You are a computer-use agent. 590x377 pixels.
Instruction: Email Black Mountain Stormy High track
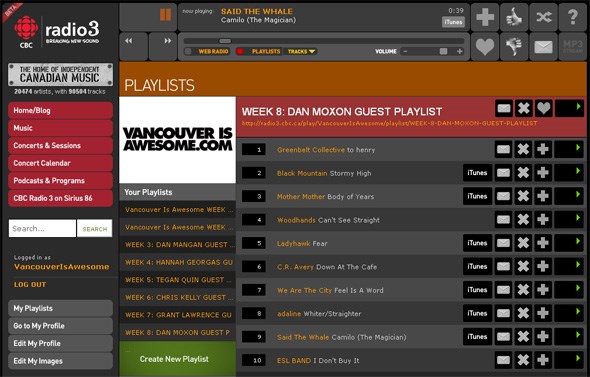503,173
